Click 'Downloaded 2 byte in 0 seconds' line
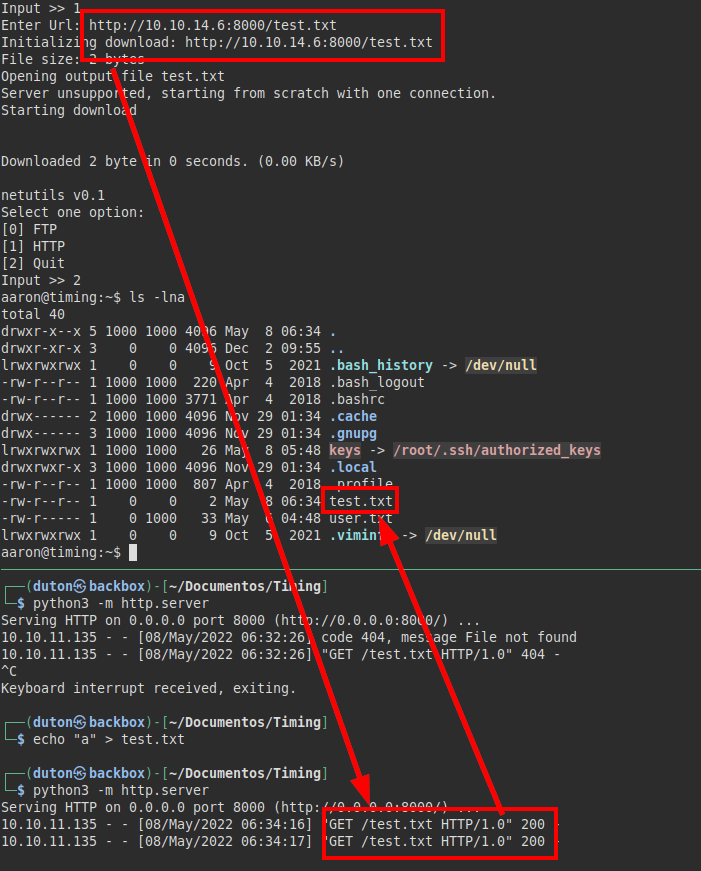 (x=173, y=162)
